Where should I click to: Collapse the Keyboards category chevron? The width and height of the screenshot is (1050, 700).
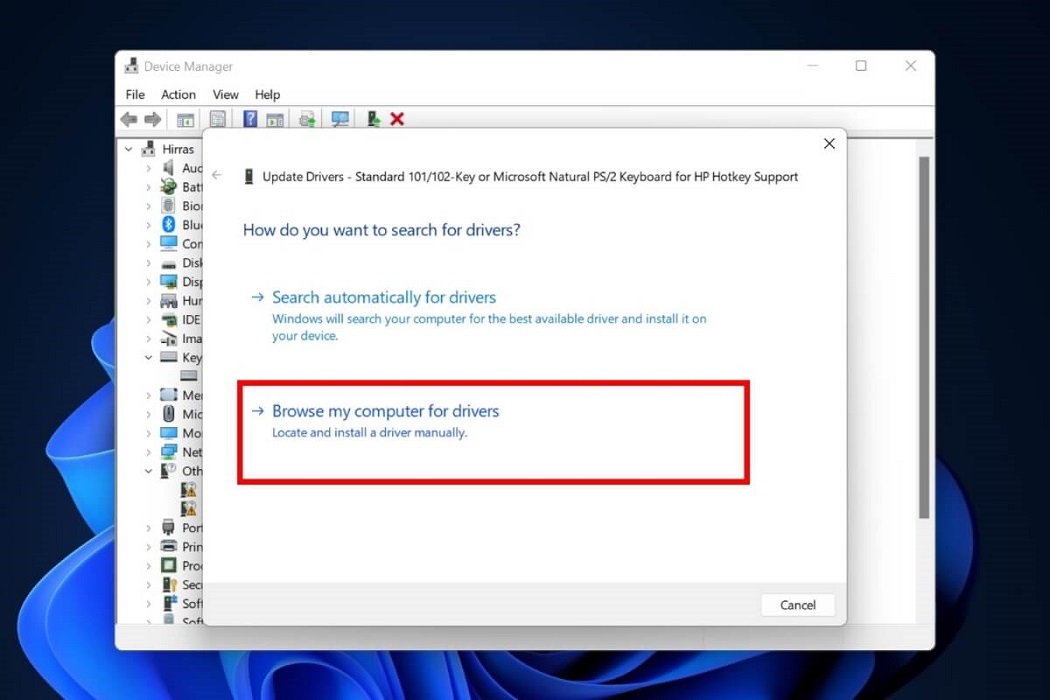tap(148, 357)
